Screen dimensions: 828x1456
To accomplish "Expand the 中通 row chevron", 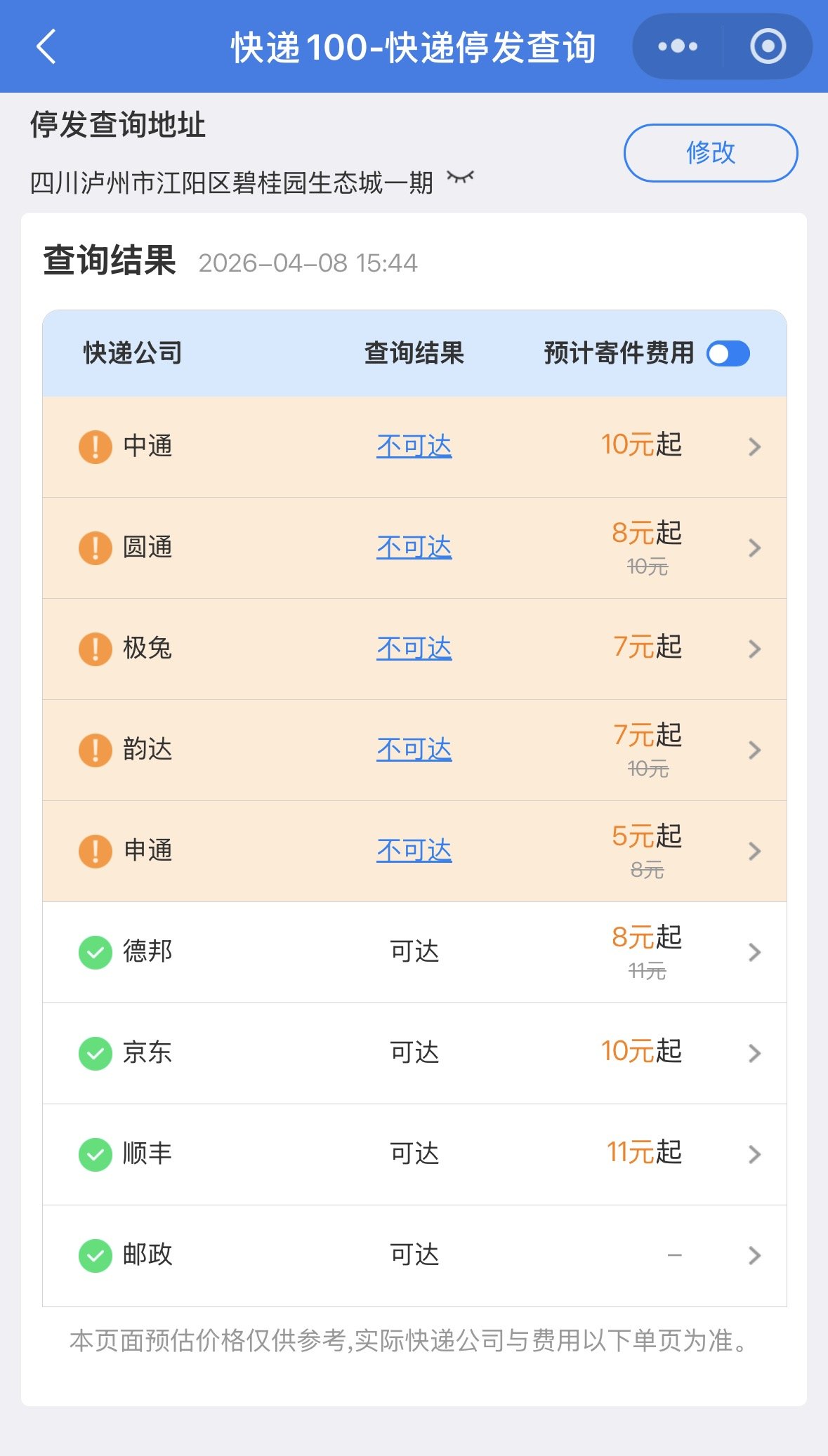I will coord(754,446).
